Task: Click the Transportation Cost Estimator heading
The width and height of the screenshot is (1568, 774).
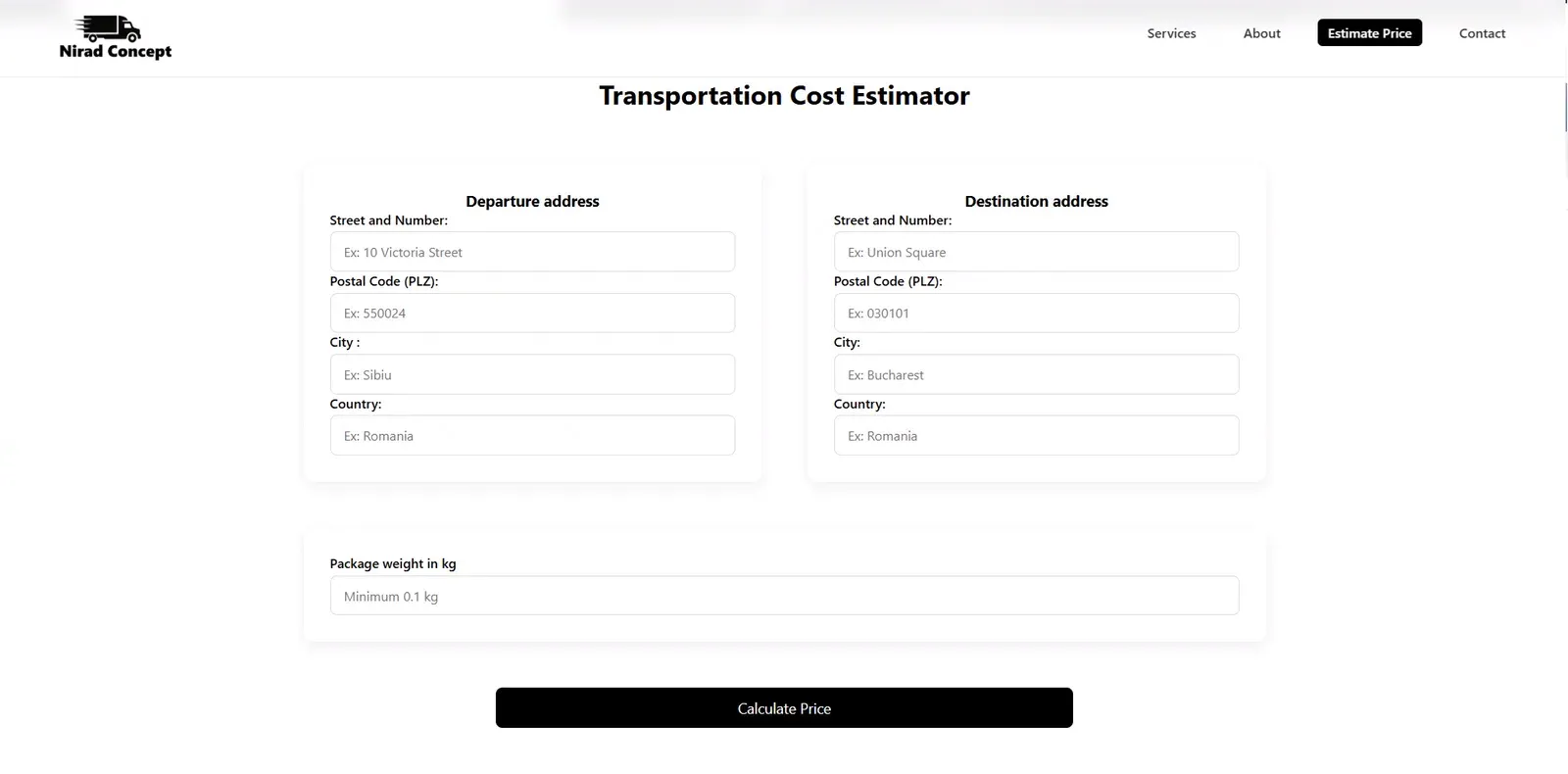Action: tap(784, 96)
